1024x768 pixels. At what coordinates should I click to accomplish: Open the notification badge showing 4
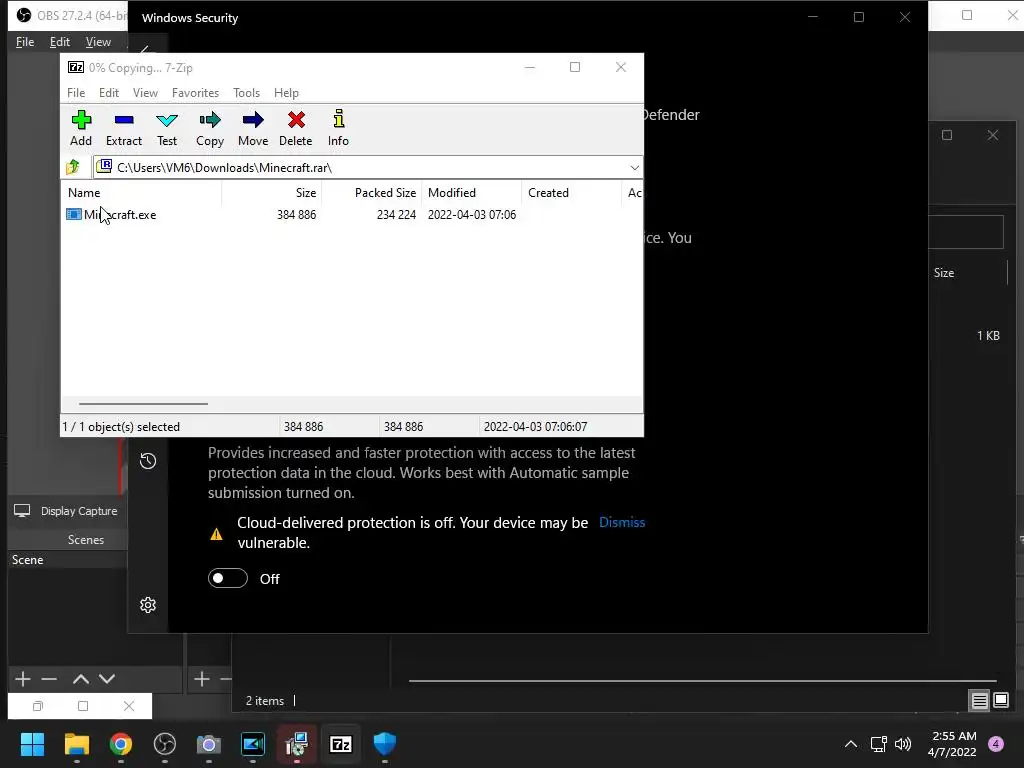tap(996, 744)
